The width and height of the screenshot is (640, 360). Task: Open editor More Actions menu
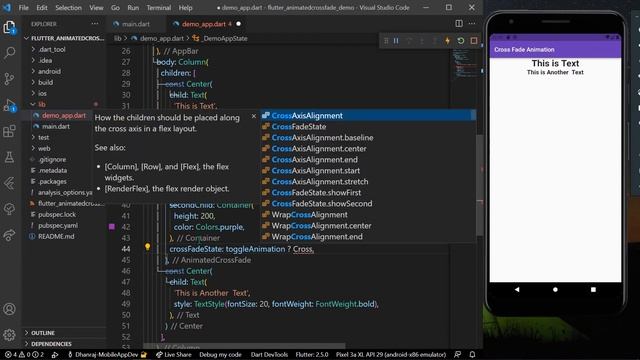[472, 24]
